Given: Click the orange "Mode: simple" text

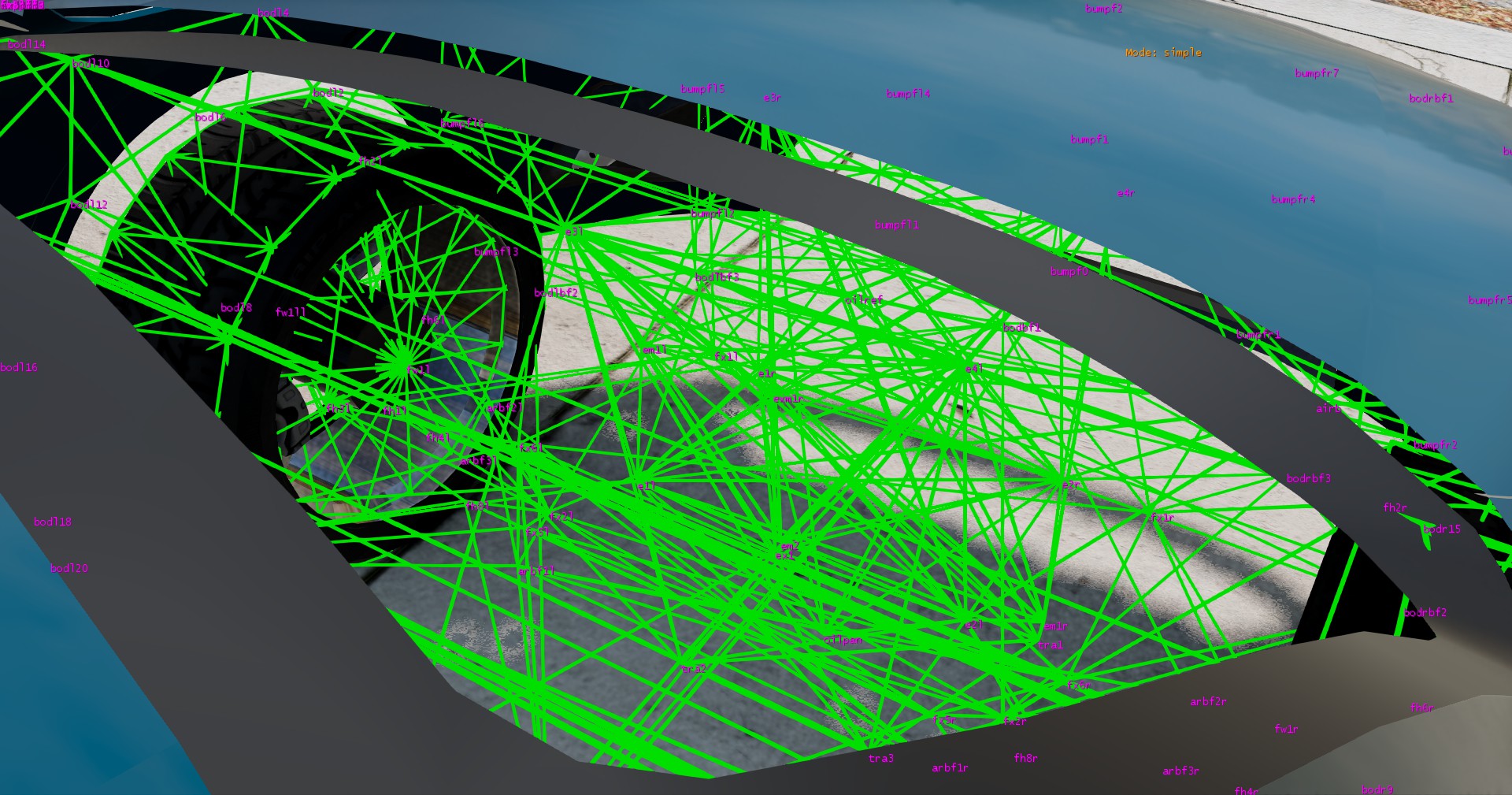Looking at the screenshot, I should click(1163, 53).
